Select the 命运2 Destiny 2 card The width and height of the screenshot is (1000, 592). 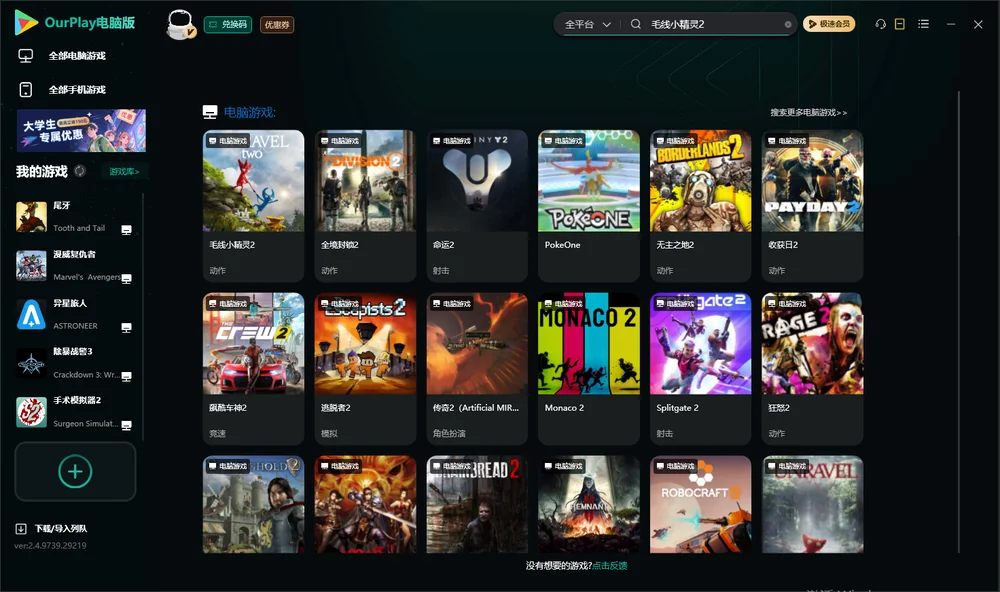(477, 205)
